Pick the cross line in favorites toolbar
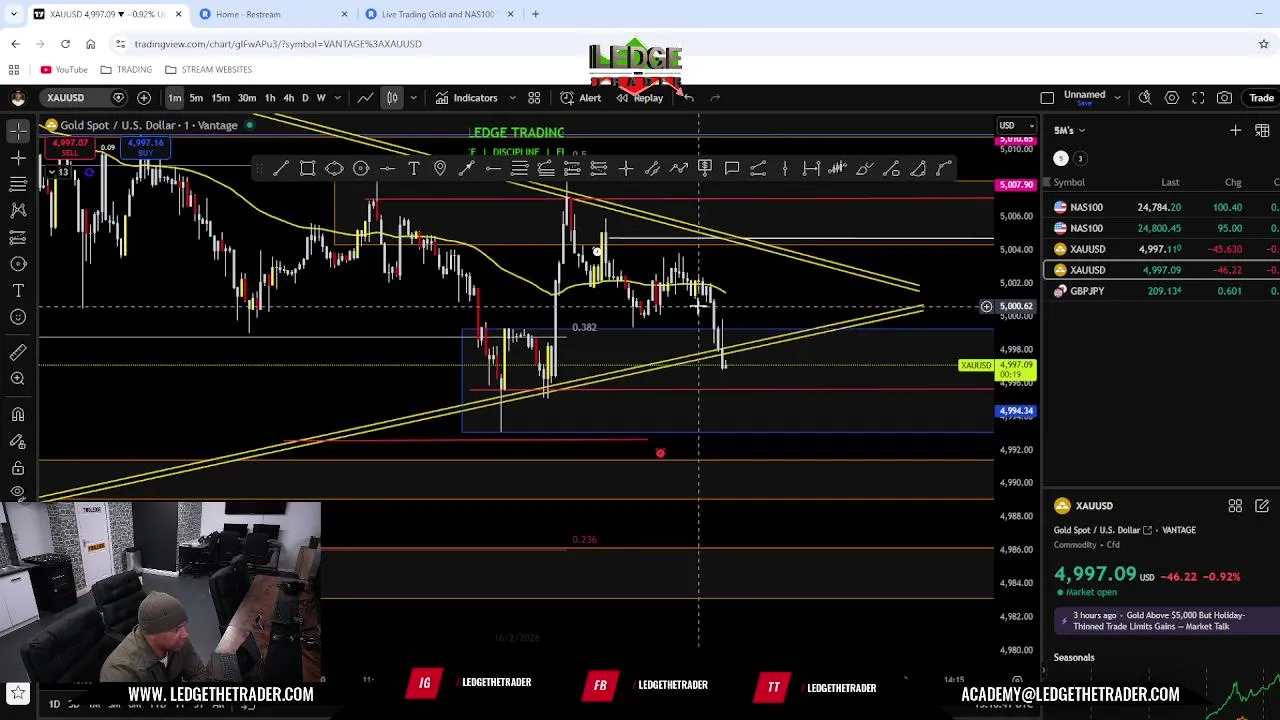 coord(626,168)
